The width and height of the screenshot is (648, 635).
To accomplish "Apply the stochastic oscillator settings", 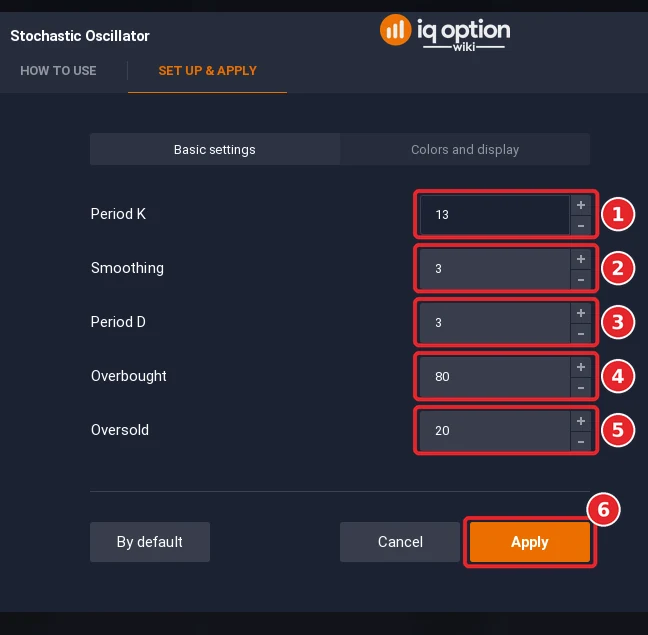I will 530,542.
